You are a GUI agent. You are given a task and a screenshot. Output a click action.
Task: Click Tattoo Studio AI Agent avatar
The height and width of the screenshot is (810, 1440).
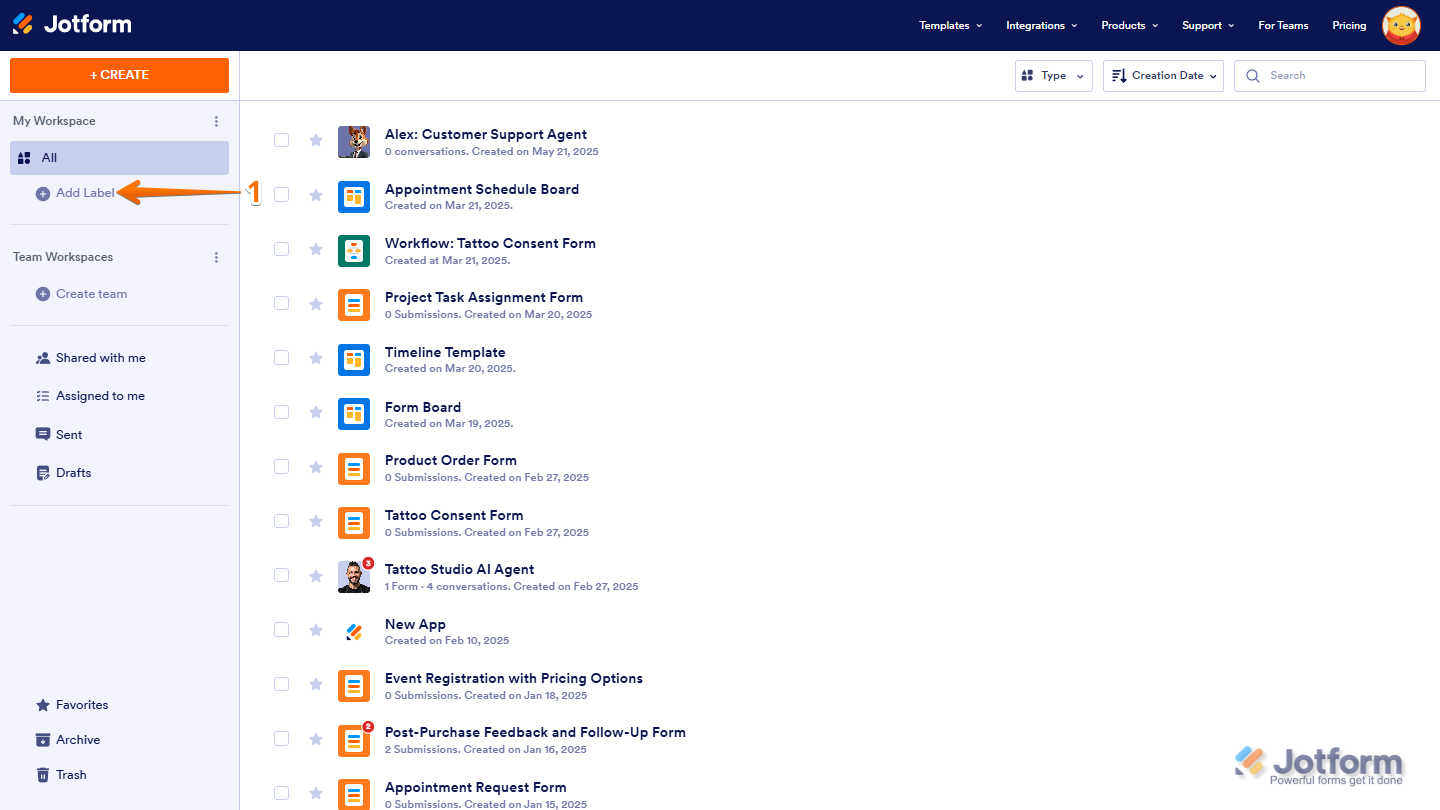click(354, 577)
